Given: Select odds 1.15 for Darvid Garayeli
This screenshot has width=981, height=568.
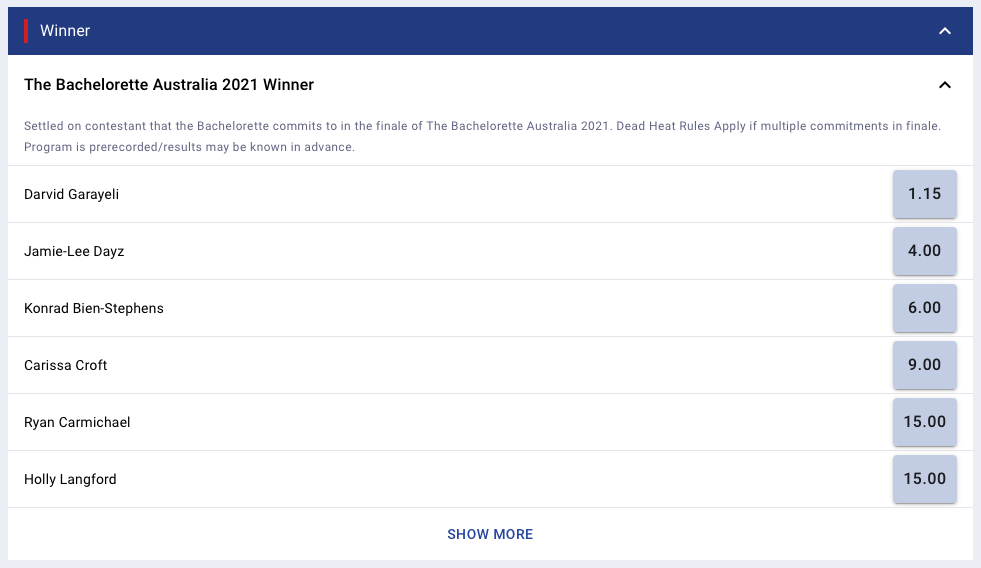Looking at the screenshot, I should point(925,194).
